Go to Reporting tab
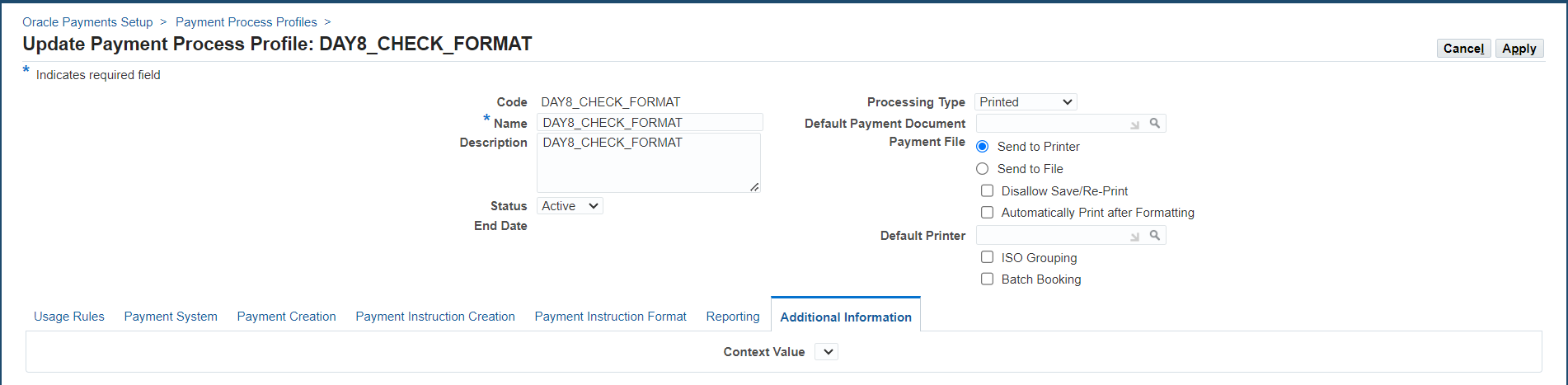Viewport: 1568px width, 385px height. 733,317
